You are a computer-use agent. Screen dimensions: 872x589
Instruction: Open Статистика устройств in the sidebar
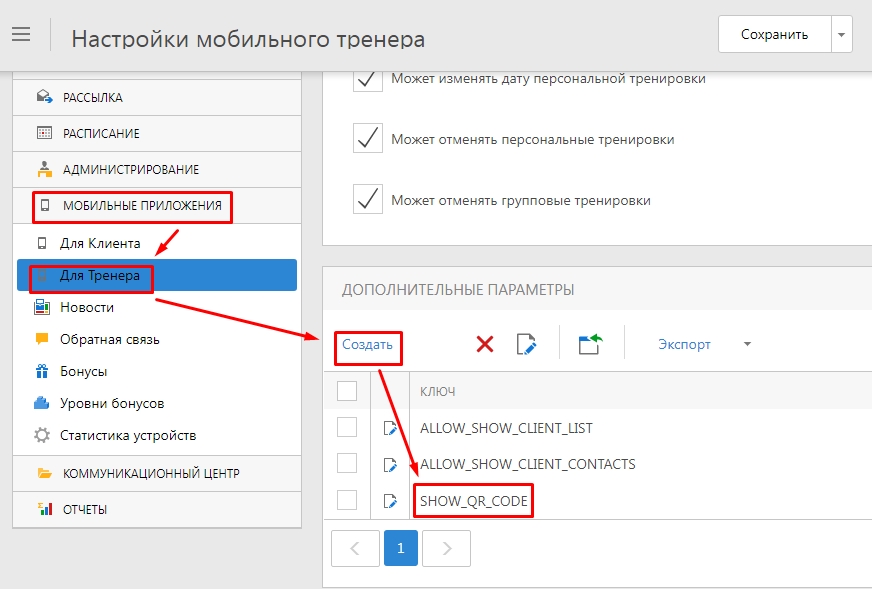coord(157,435)
